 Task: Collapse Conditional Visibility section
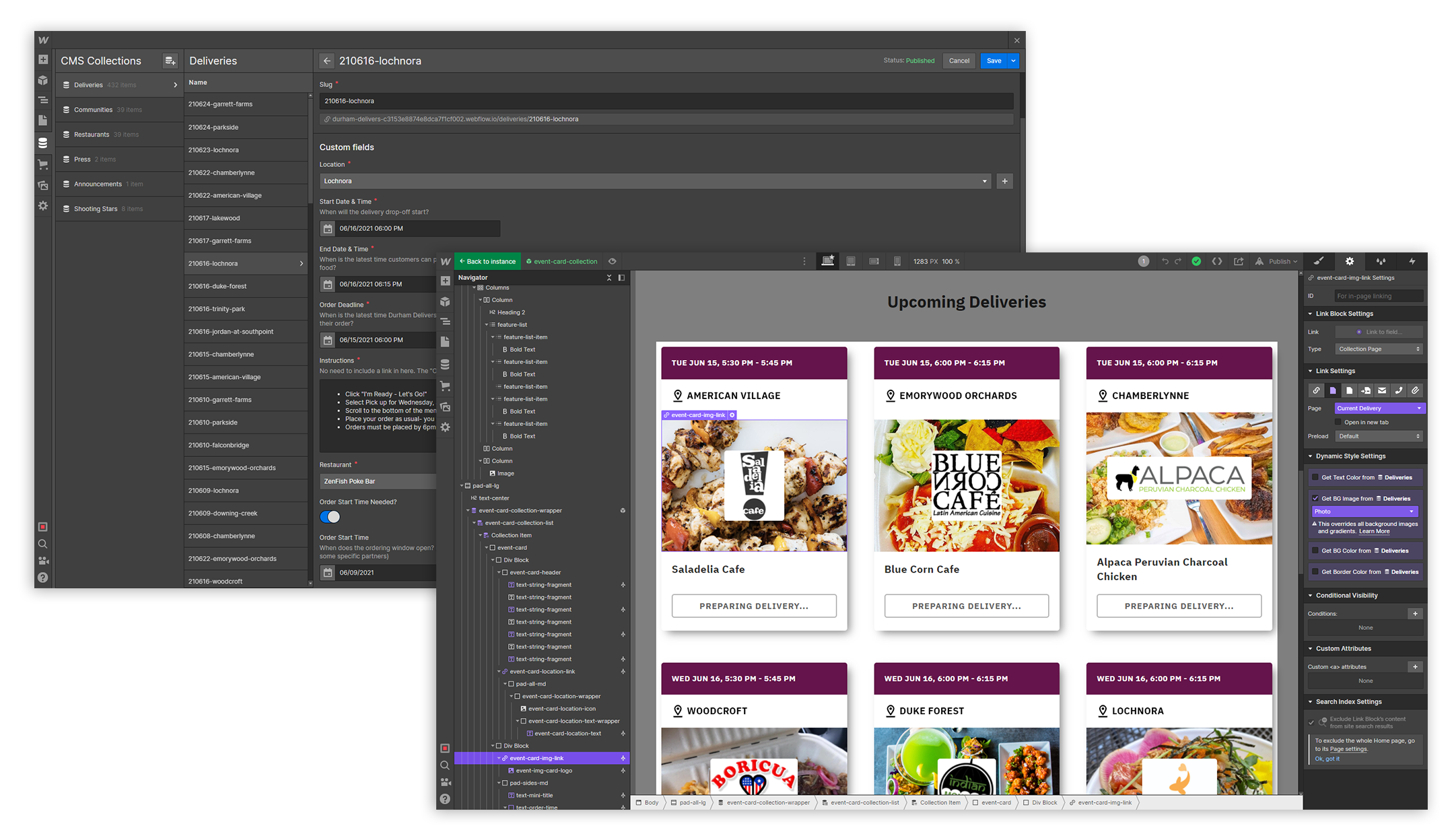pyautogui.click(x=1310, y=596)
